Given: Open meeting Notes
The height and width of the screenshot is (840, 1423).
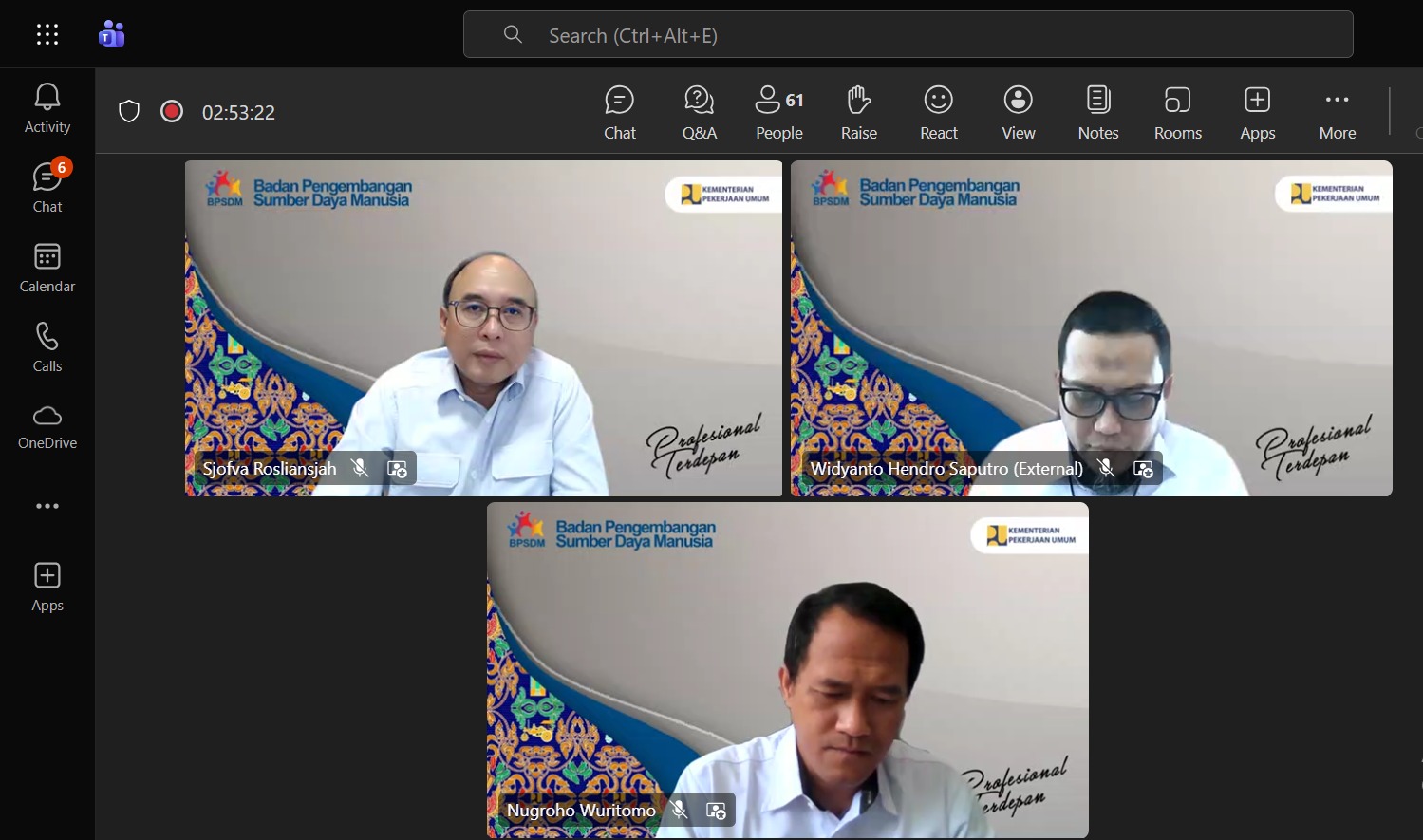Looking at the screenshot, I should (x=1097, y=112).
